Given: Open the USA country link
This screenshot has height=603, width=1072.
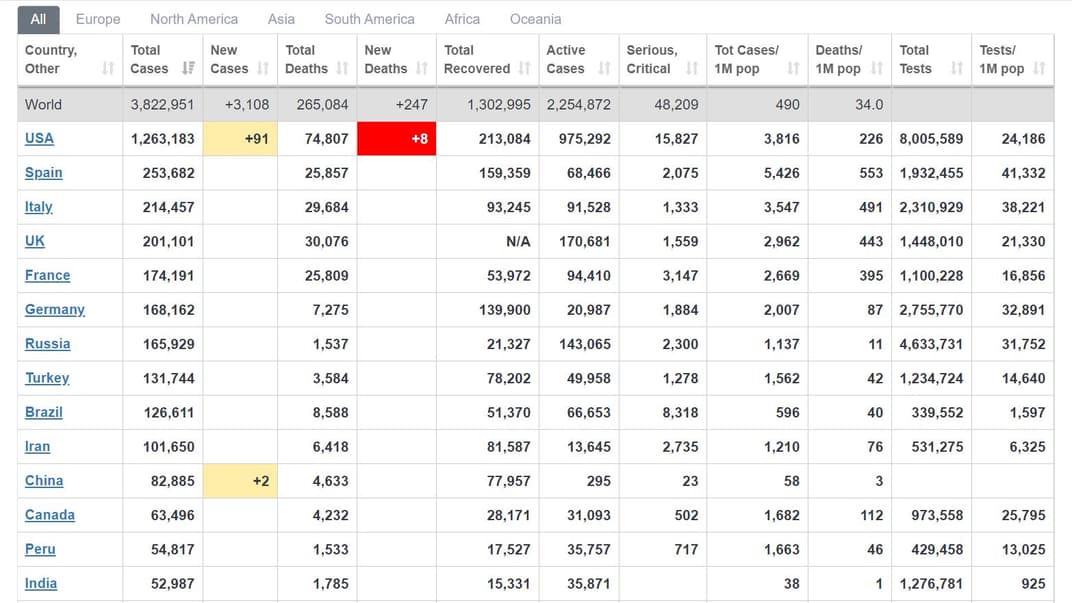Looking at the screenshot, I should [39, 138].
